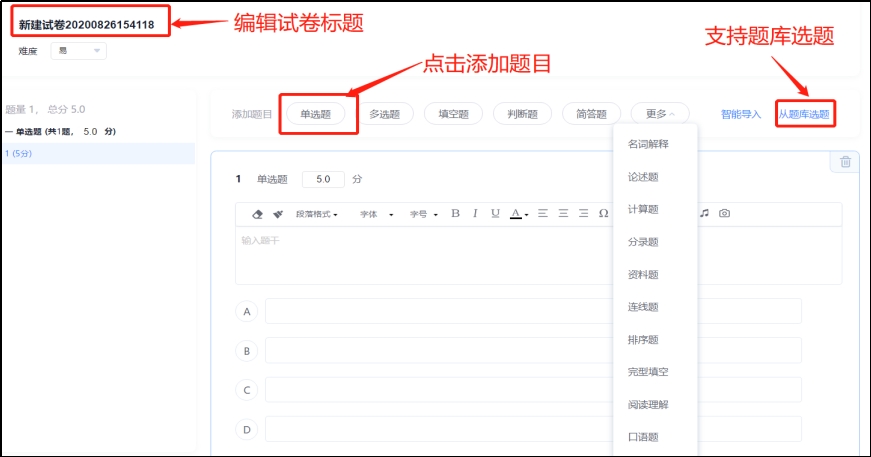The height and width of the screenshot is (457, 871).
Task: Select question 1 (5分) in sidebar
Action: (98, 153)
